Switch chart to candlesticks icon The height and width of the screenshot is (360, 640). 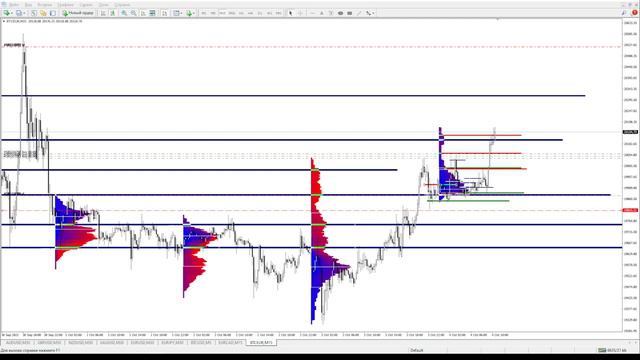point(112,13)
